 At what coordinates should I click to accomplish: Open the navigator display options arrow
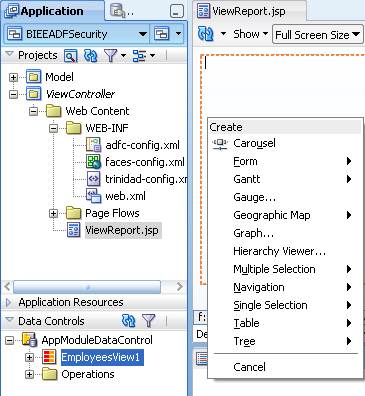(152, 56)
